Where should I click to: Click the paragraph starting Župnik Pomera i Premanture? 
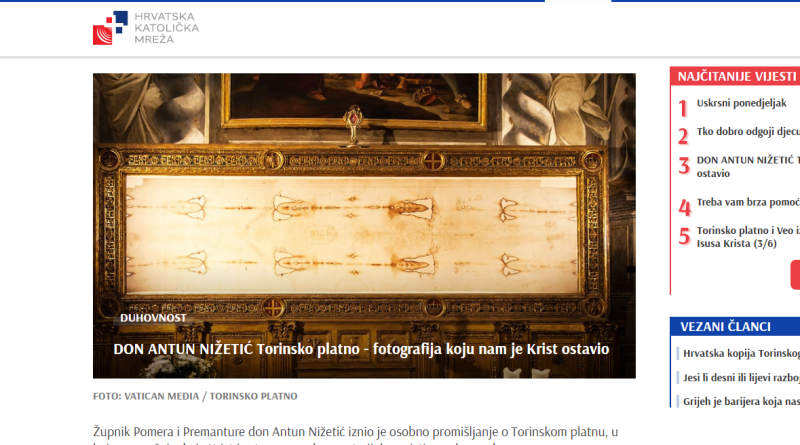(x=356, y=437)
